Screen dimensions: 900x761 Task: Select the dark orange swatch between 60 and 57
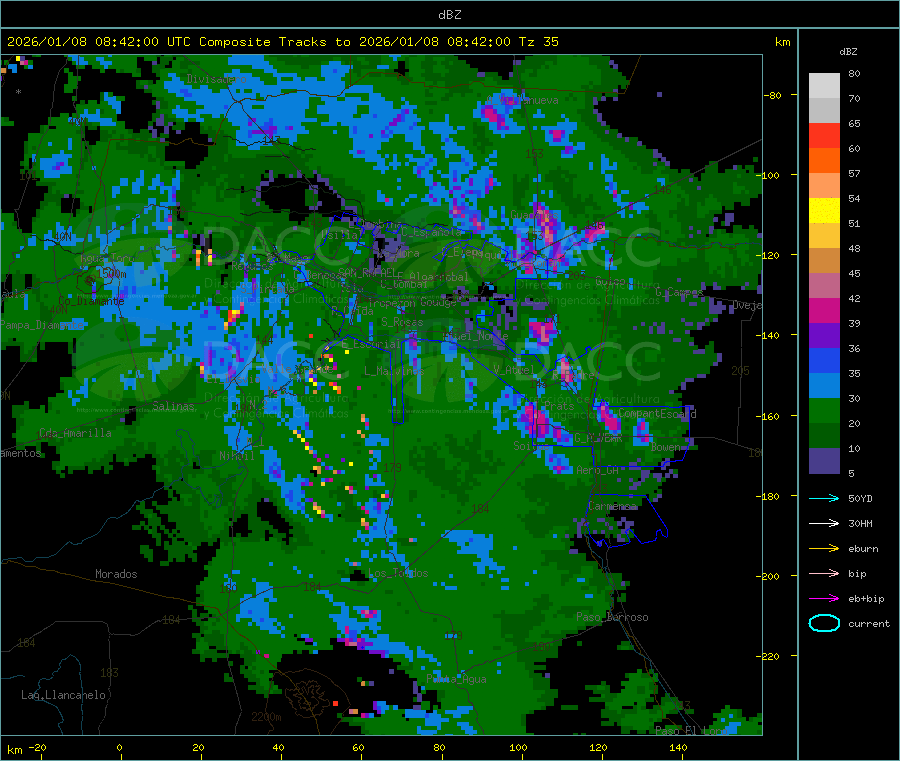pyautogui.click(x=824, y=161)
